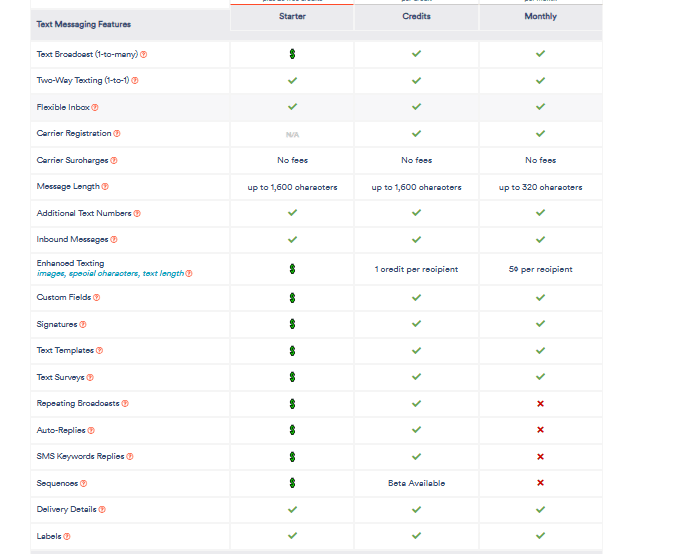
Task: Open help icon next to Auto-Replies
Action: point(91,430)
